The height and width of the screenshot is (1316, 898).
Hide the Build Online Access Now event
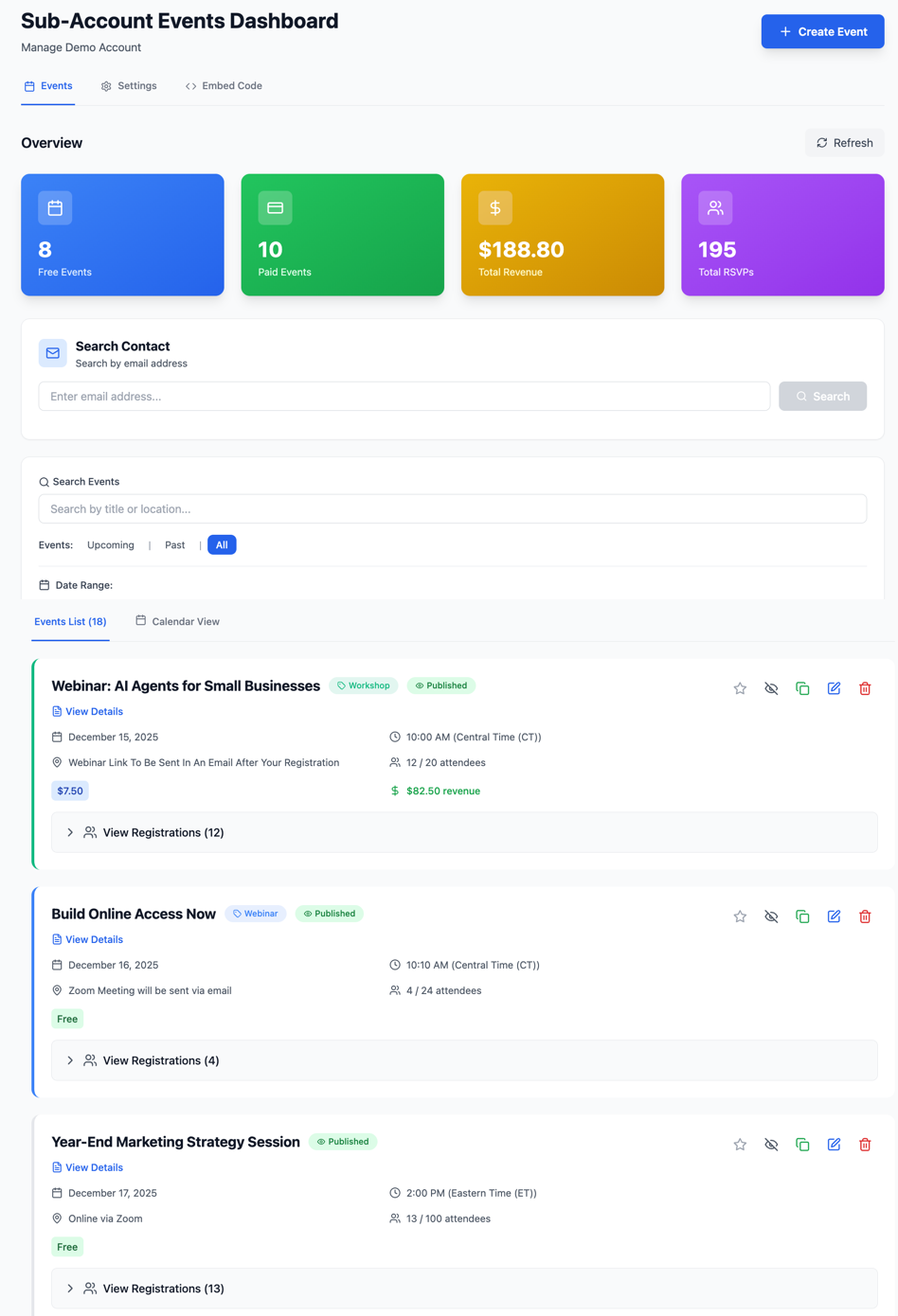(x=771, y=916)
